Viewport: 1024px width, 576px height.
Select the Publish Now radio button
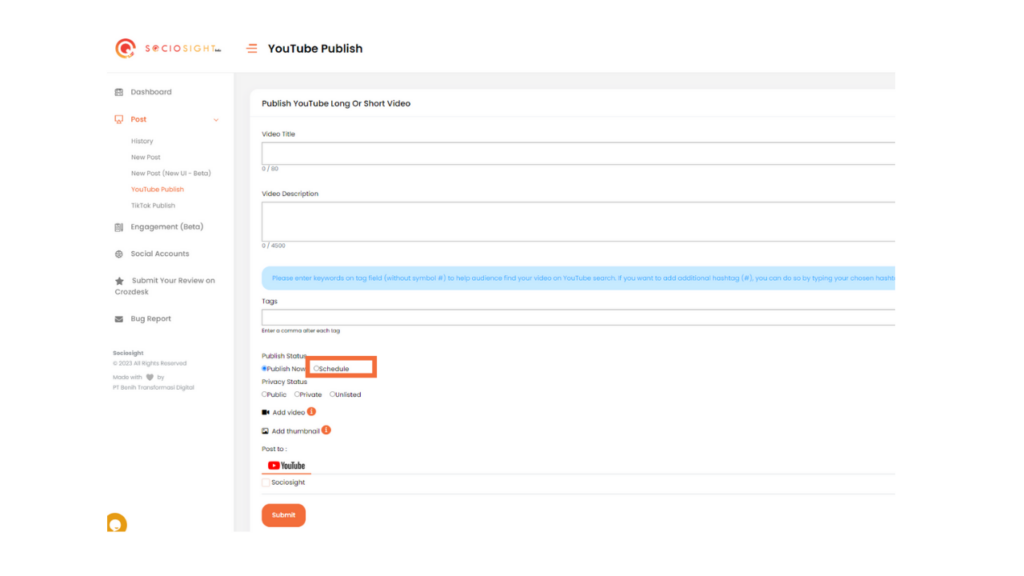coord(264,369)
